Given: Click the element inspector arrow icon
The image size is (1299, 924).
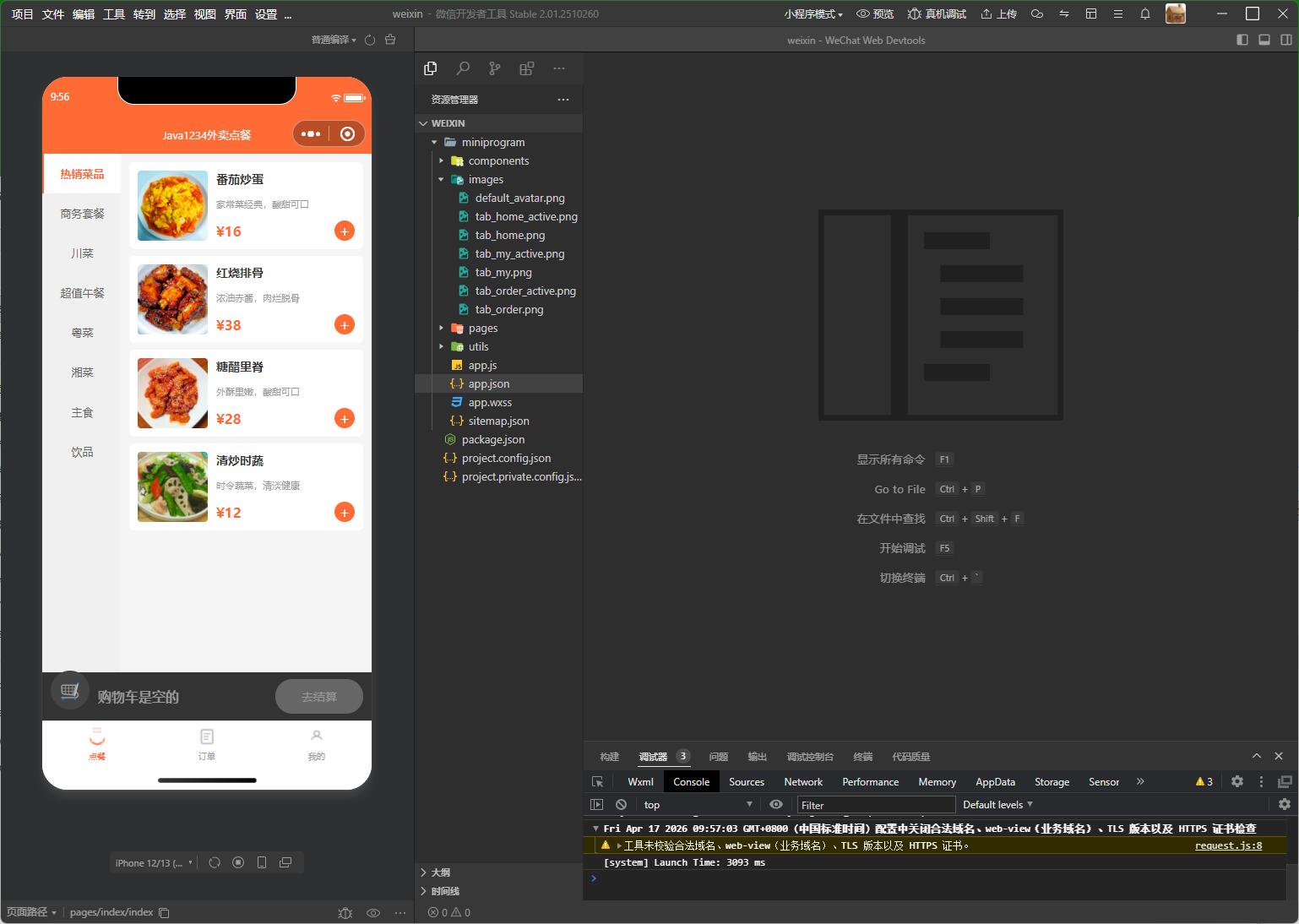Looking at the screenshot, I should tap(598, 781).
